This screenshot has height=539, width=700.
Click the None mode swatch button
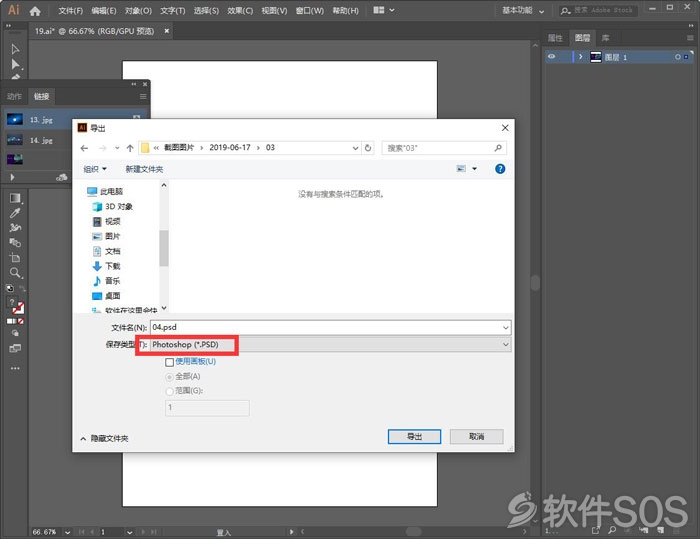21,321
